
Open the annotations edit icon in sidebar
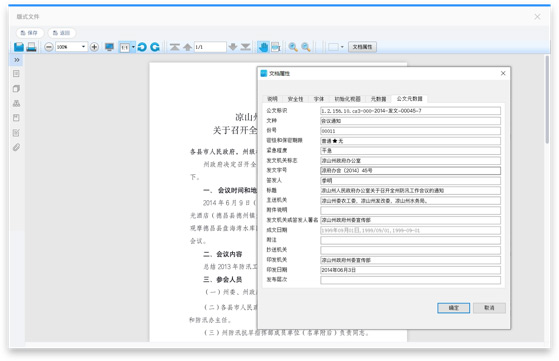16,133
